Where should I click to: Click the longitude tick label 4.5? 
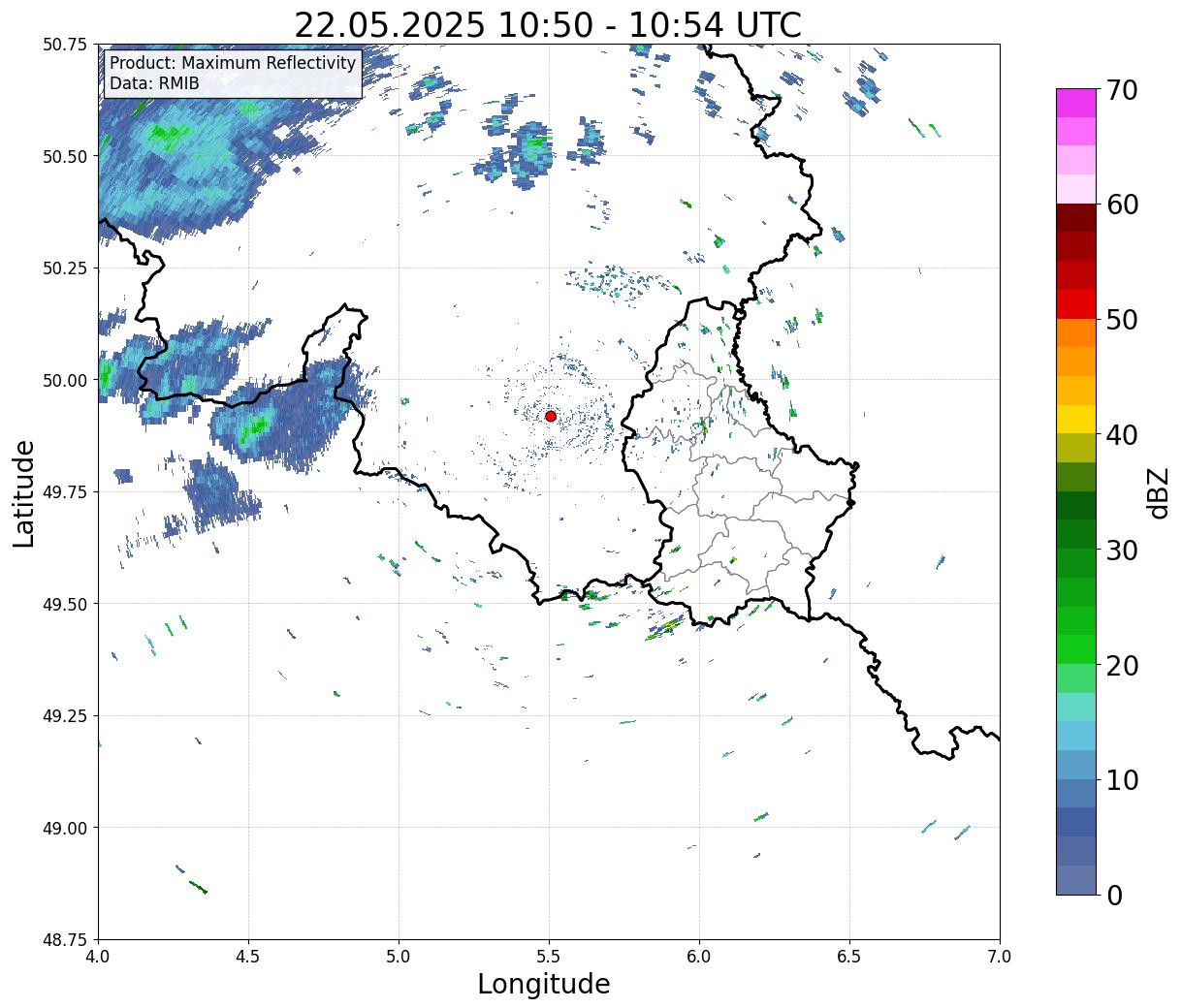point(248,956)
